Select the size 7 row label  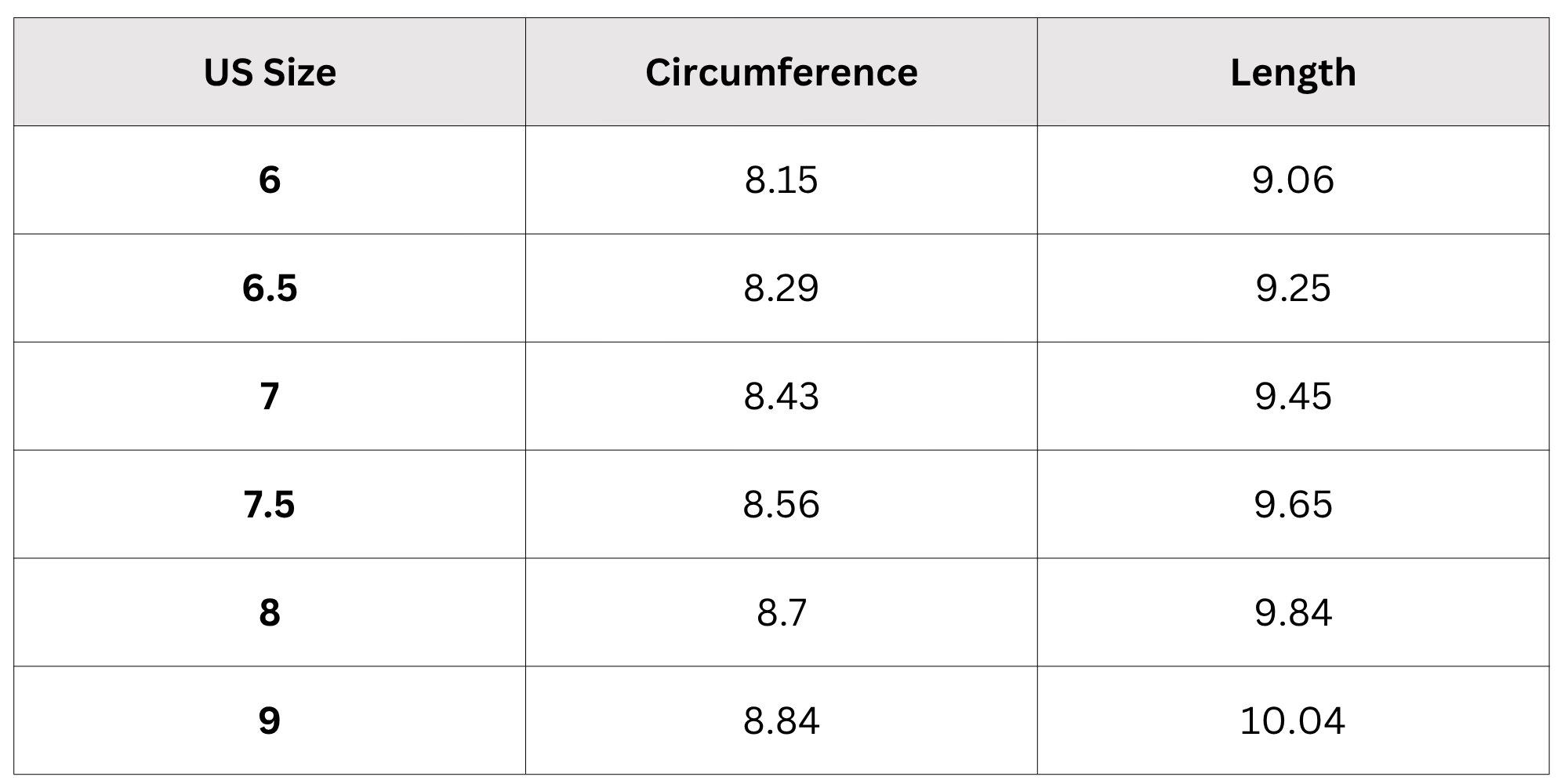[x=270, y=396]
